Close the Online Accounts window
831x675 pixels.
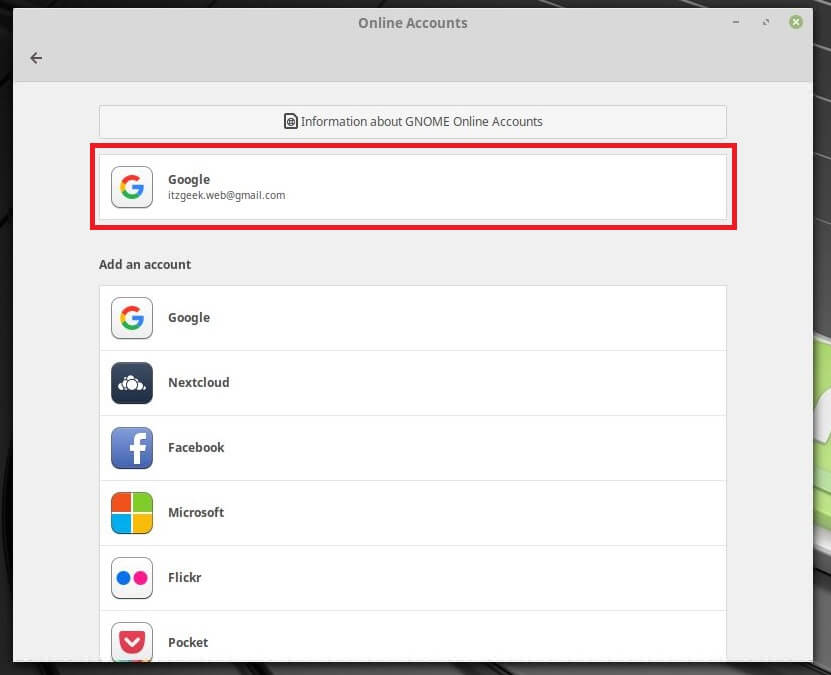pos(795,22)
